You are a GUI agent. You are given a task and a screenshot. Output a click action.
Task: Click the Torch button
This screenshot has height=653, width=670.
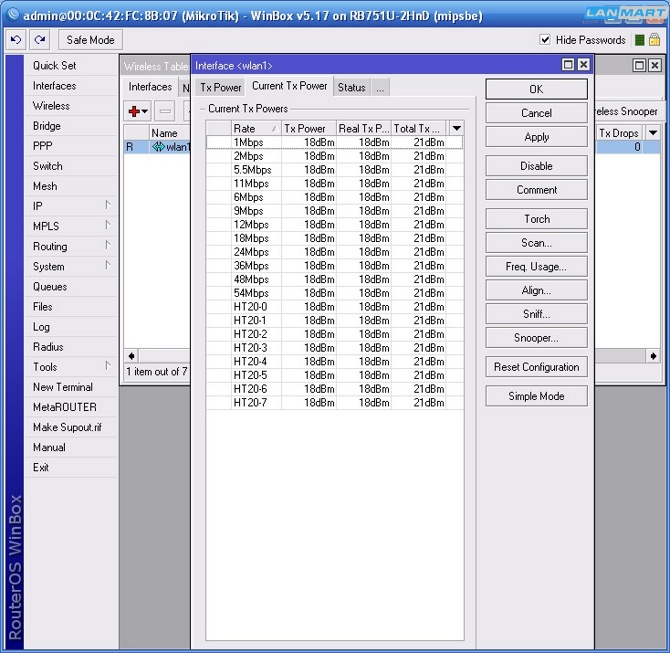coord(536,219)
